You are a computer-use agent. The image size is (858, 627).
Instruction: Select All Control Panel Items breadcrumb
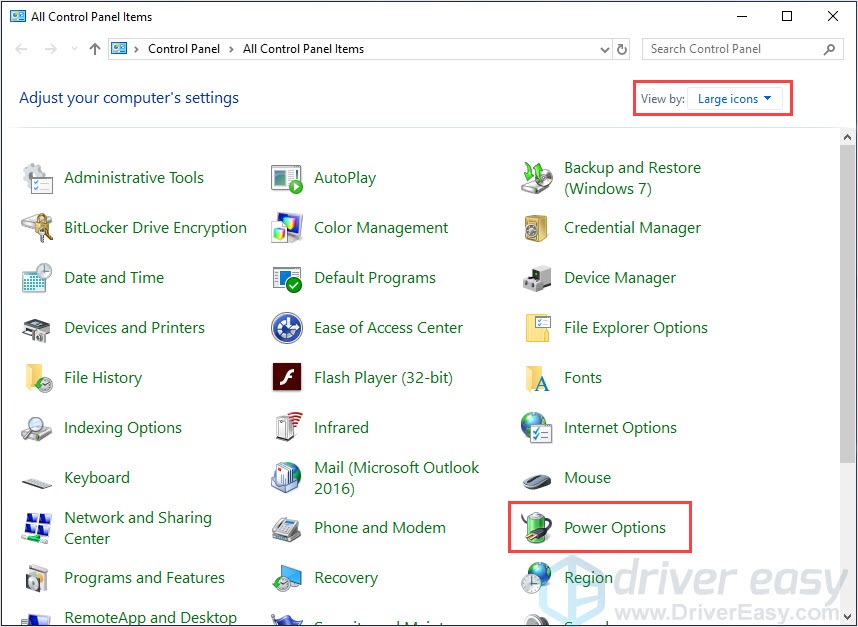tap(304, 49)
